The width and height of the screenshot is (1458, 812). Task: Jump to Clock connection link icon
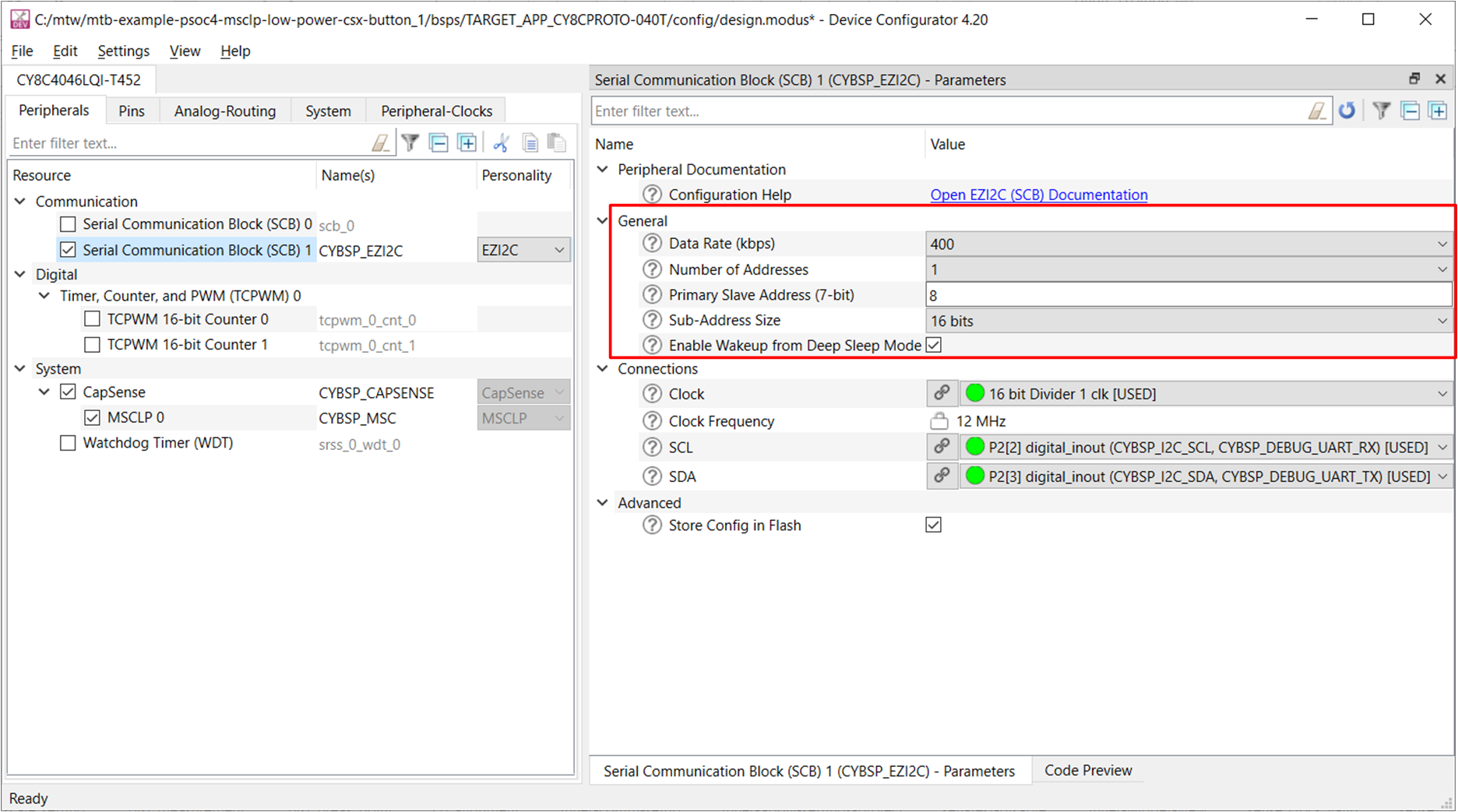pyautogui.click(x=942, y=393)
